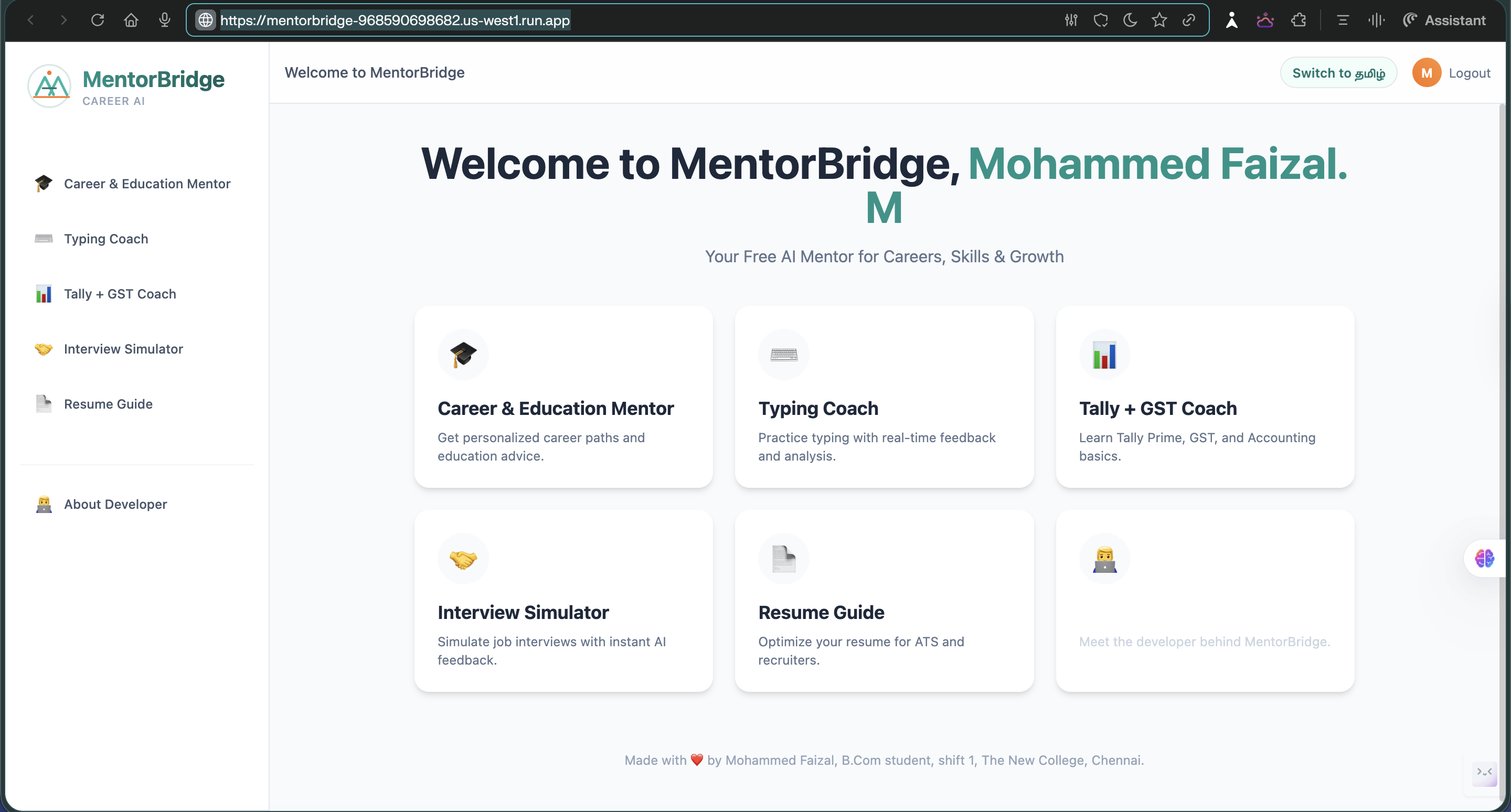The height and width of the screenshot is (812, 1511).
Task: Select About Developer in the sidebar
Action: (x=115, y=504)
